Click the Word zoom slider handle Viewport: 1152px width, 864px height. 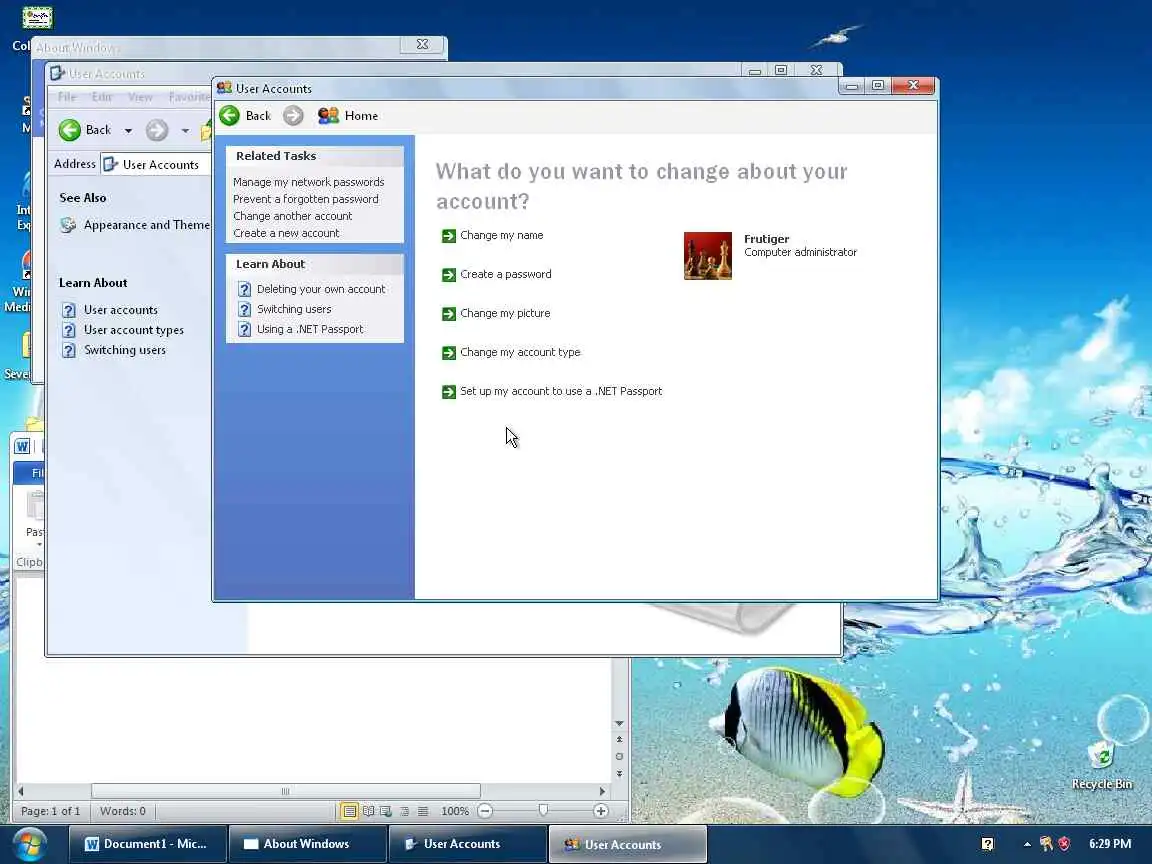click(543, 810)
